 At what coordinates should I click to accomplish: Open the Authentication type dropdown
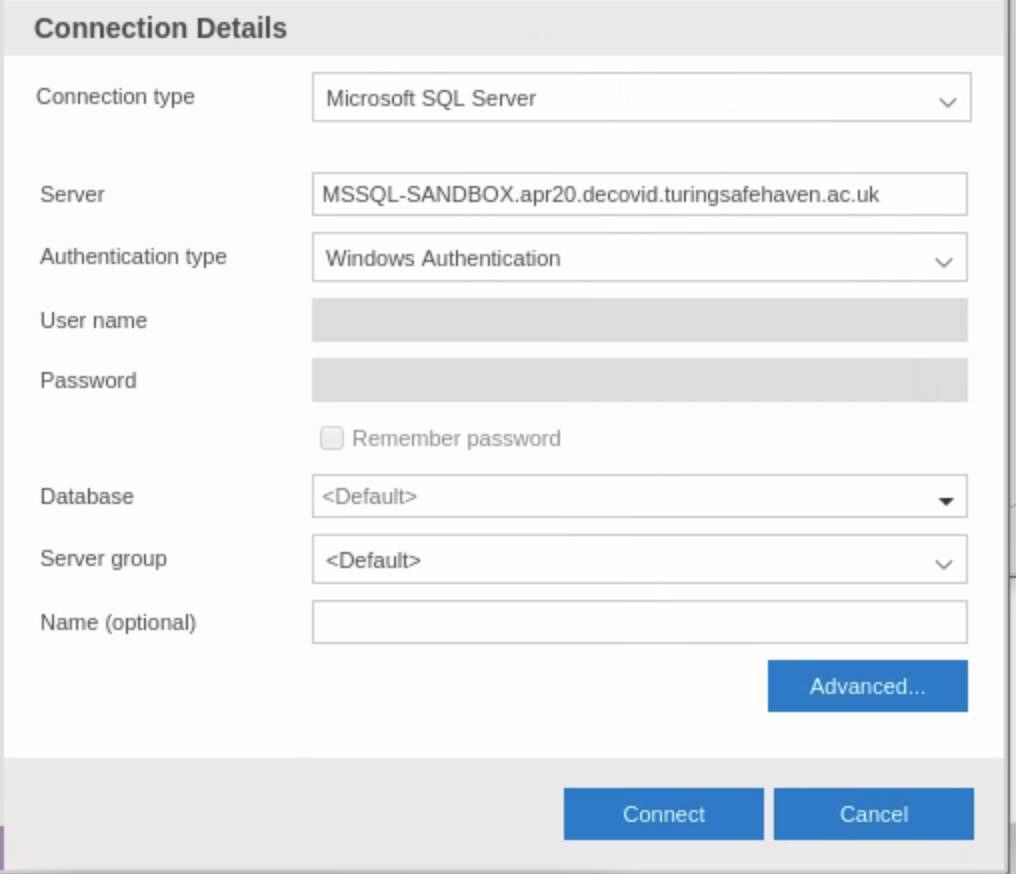640,257
